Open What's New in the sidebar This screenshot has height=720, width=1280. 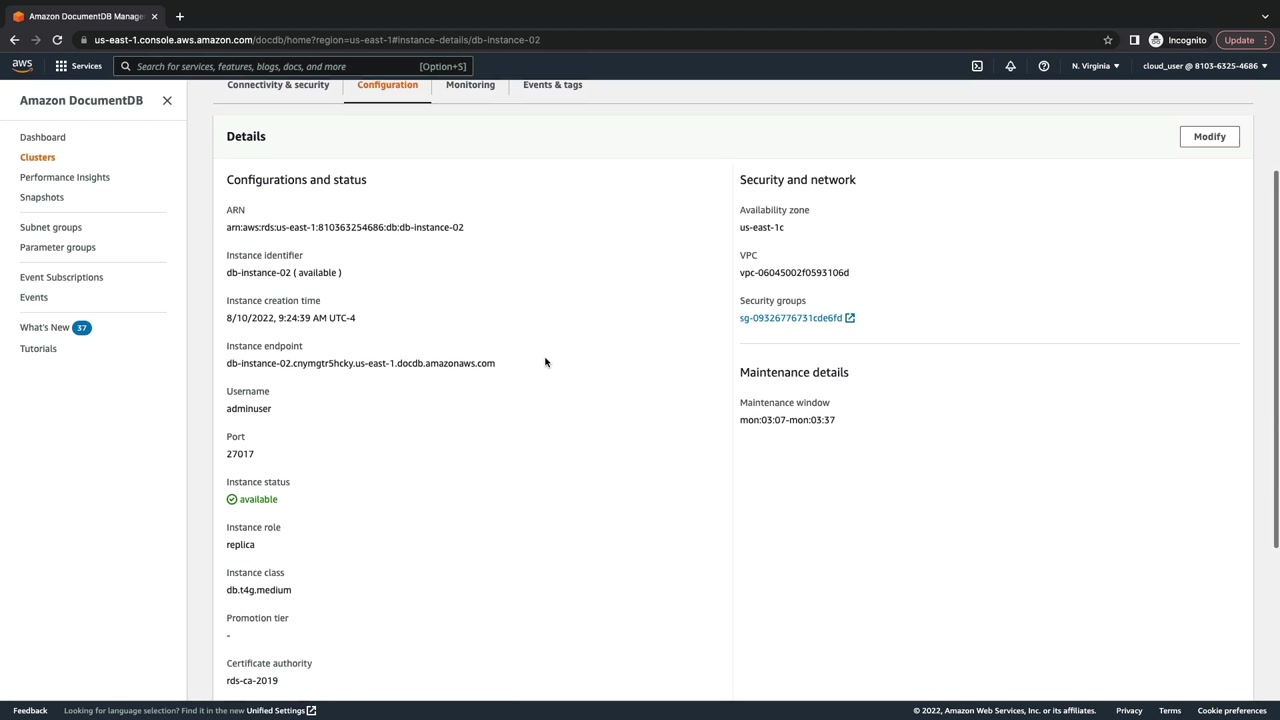click(45, 327)
